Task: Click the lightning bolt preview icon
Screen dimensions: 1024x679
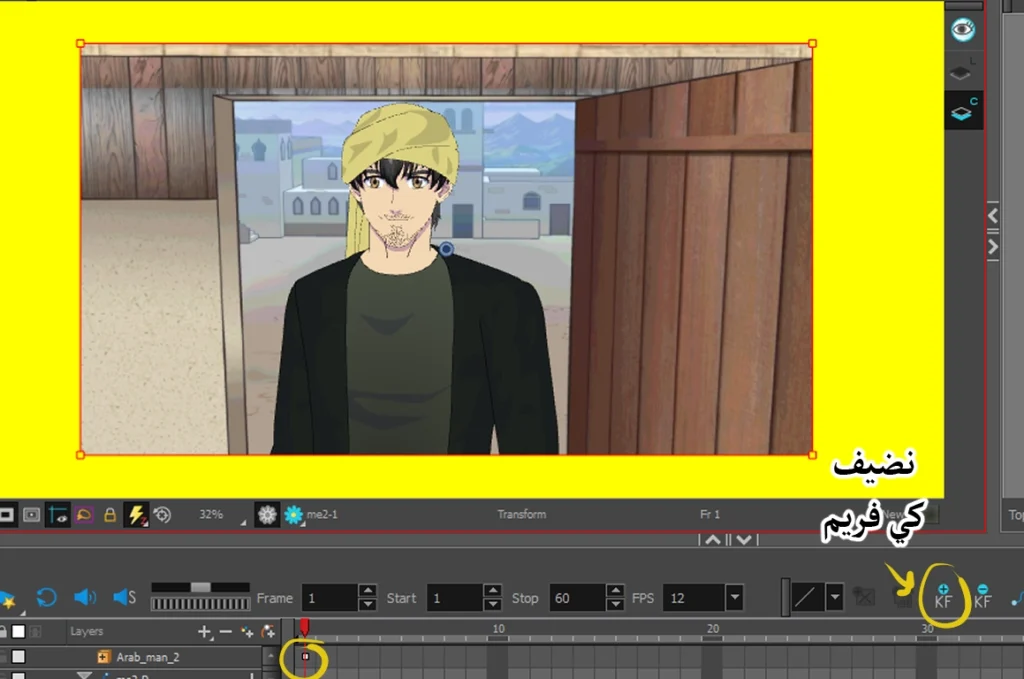Action: [136, 515]
